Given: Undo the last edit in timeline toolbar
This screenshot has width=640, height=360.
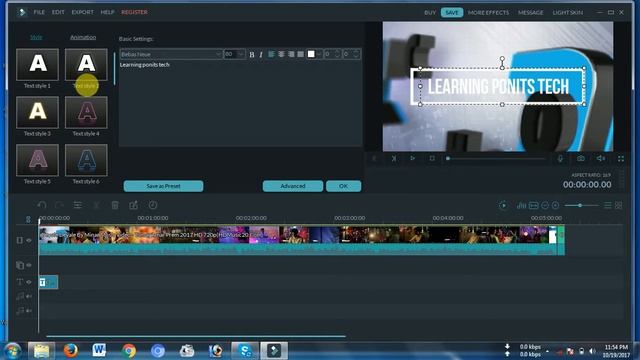Looking at the screenshot, I should 42,205.
